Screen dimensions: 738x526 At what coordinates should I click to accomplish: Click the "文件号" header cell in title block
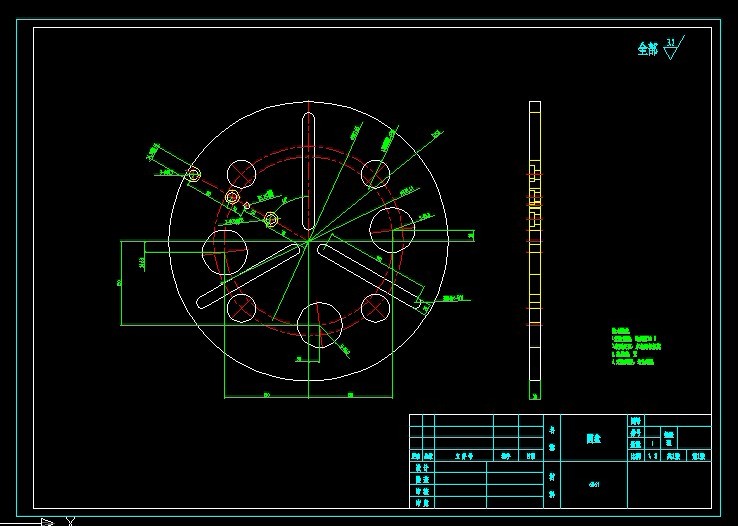pos(464,456)
